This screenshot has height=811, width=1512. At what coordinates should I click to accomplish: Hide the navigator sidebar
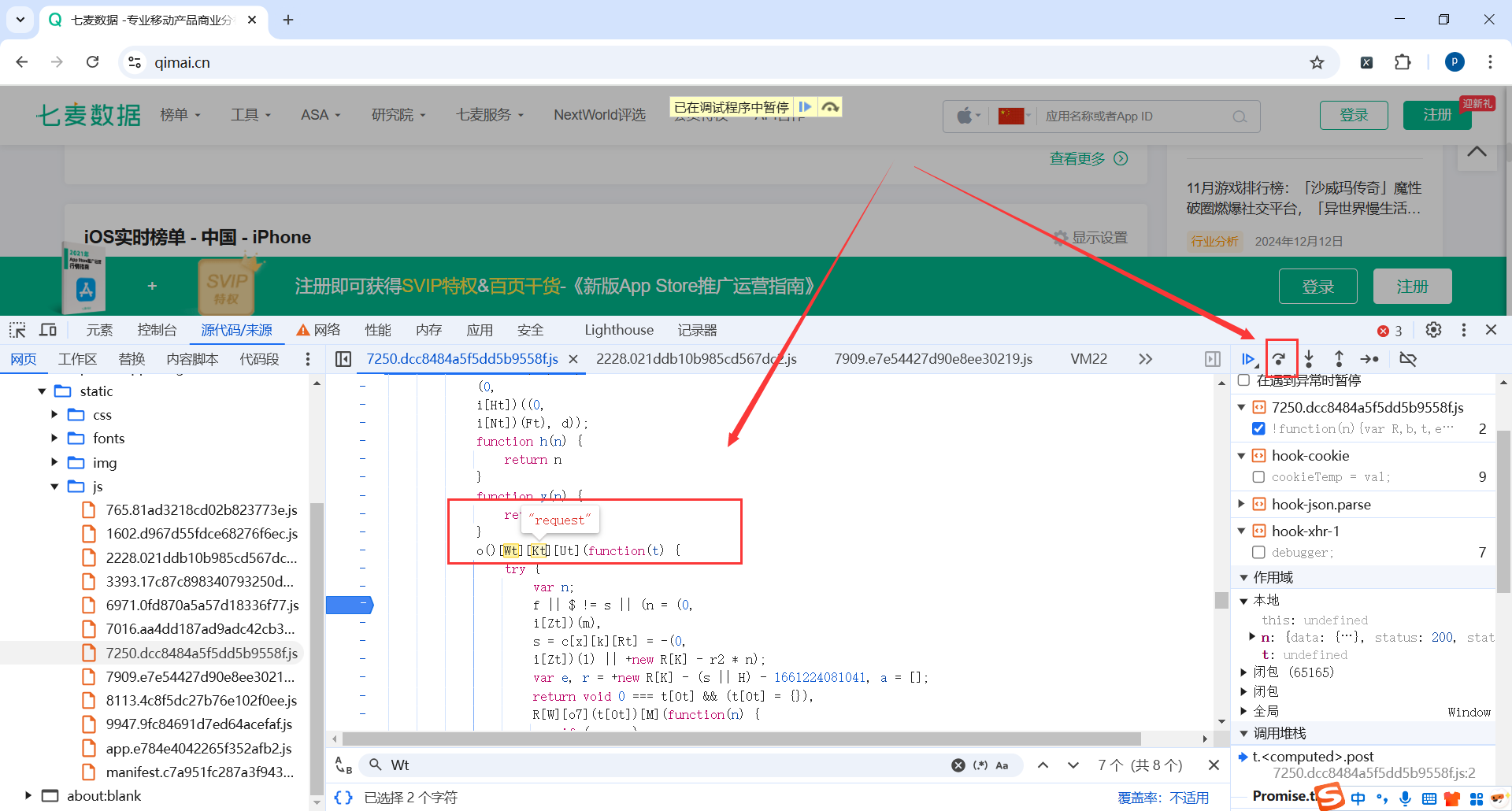tap(343, 359)
